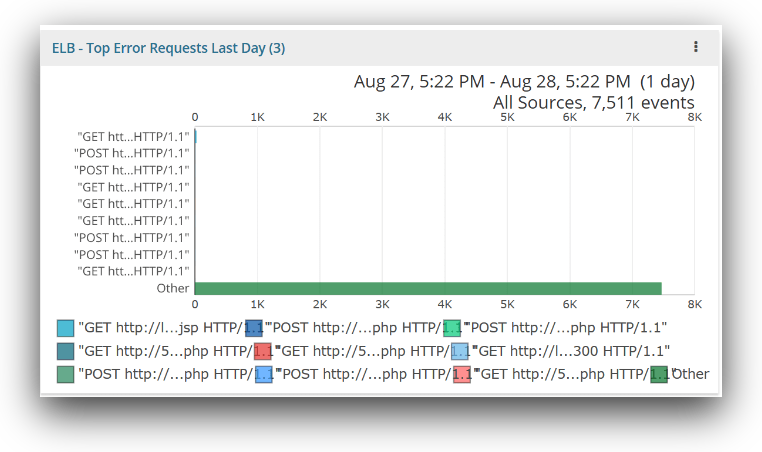Click the ELB Top Error Requests panel title
Viewport: 762px width, 452px height.
169,48
